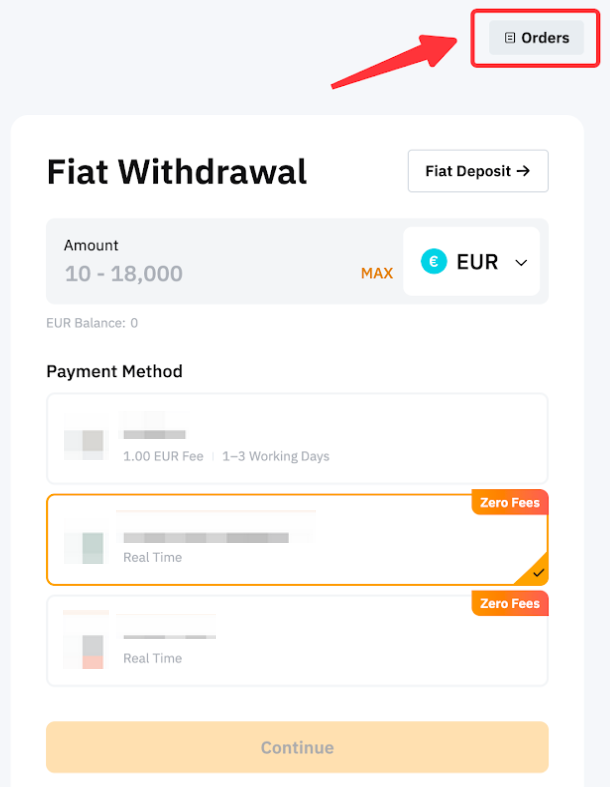The height and width of the screenshot is (788, 610).
Task: Click the arrow in Fiat Deposit
Action: (x=522, y=171)
